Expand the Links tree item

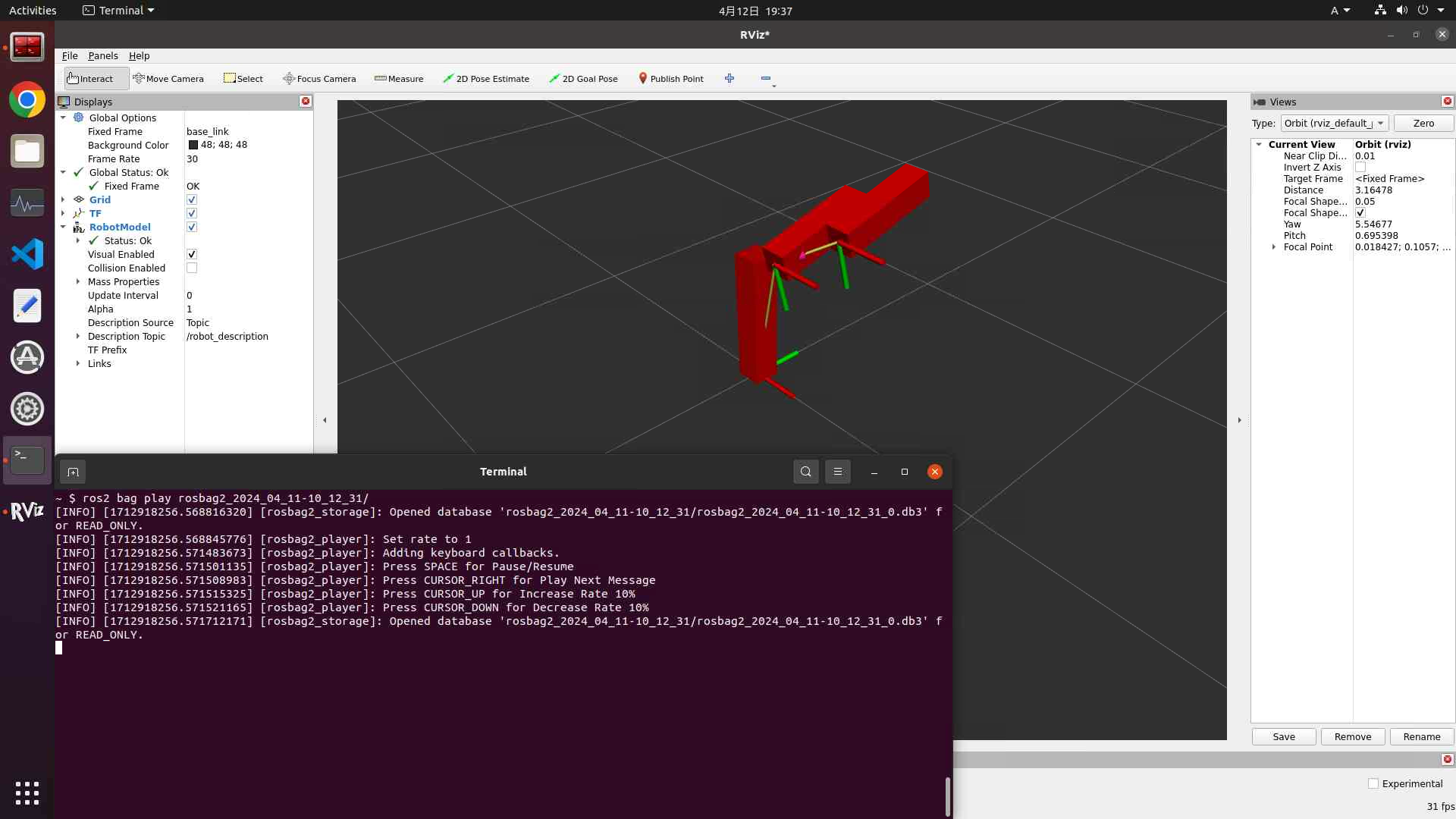(x=78, y=364)
